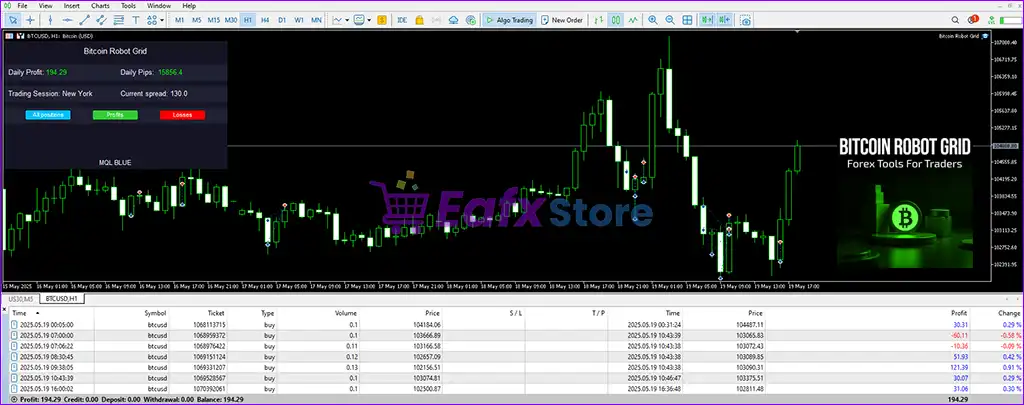Select the Fibonacci retracement tool
The height and width of the screenshot is (405, 1024).
(119, 20)
